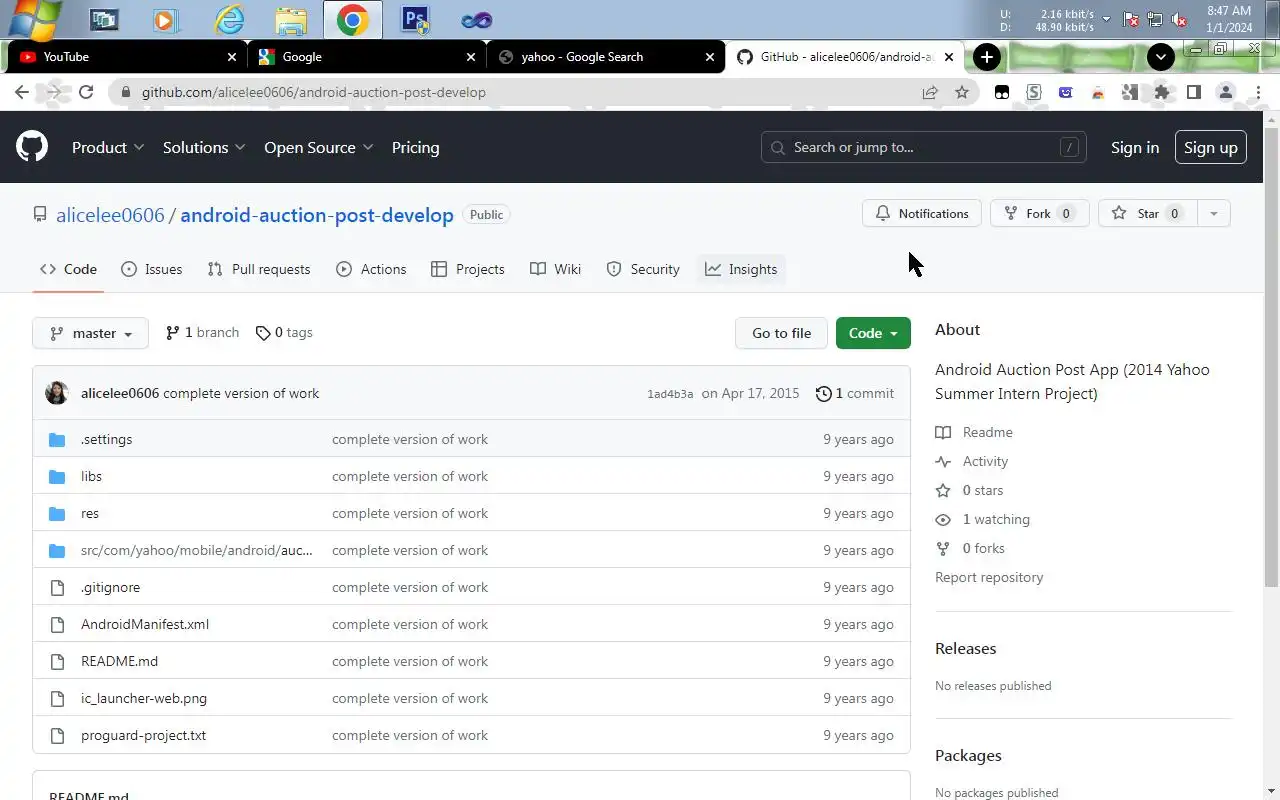Click Go to file button
Image resolution: width=1280 pixels, height=800 pixels.
tap(782, 333)
